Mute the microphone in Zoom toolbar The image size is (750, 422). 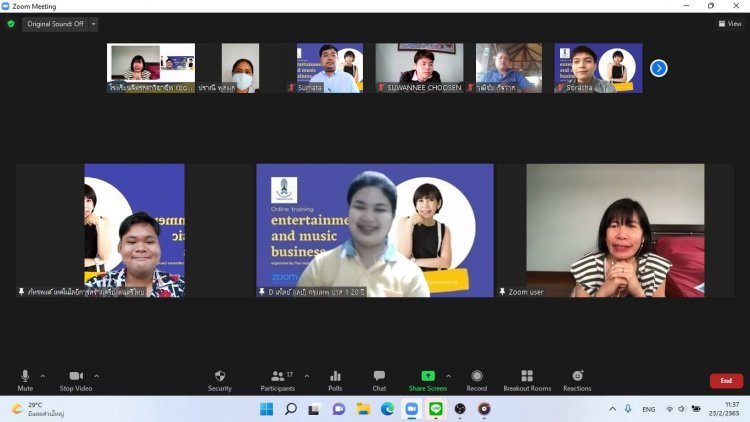[25, 380]
